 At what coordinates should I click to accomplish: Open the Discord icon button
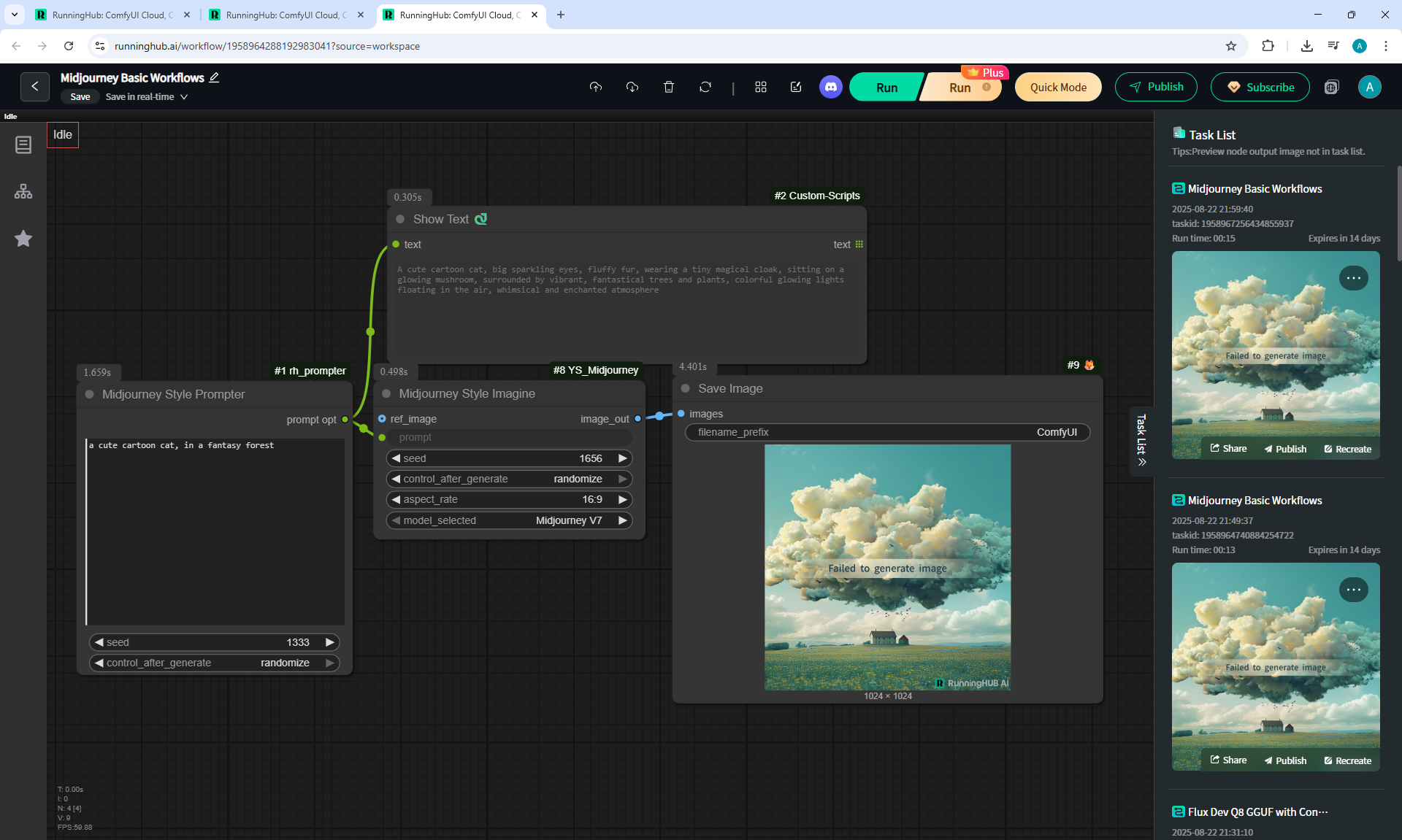click(x=830, y=87)
